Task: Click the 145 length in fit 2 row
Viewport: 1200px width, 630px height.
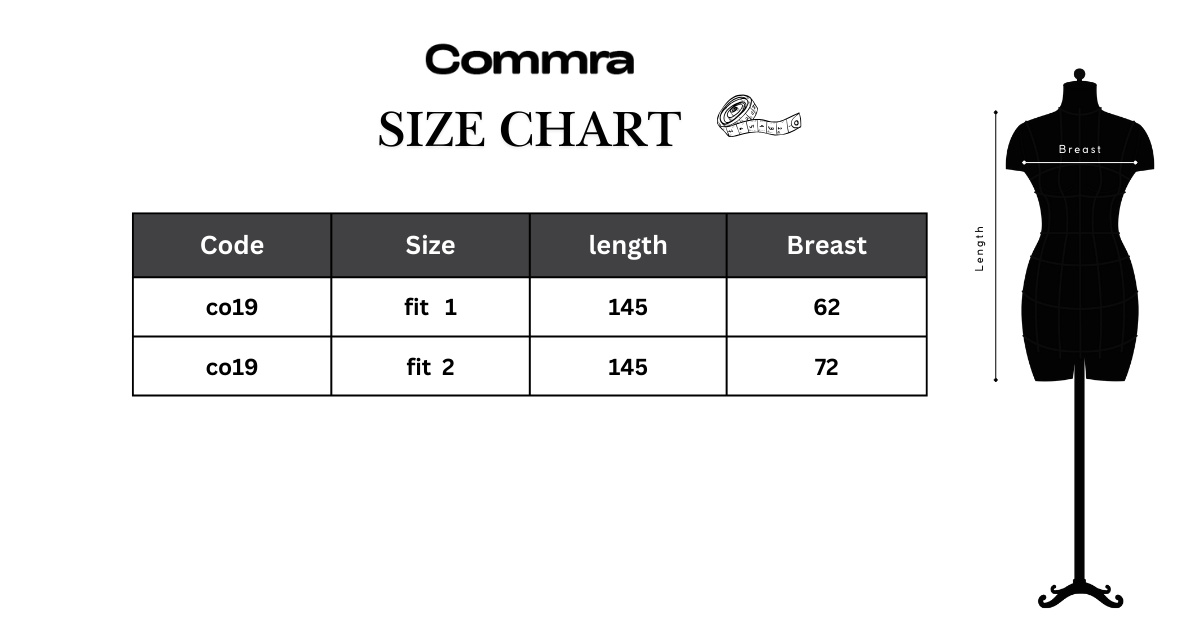Action: [x=628, y=367]
